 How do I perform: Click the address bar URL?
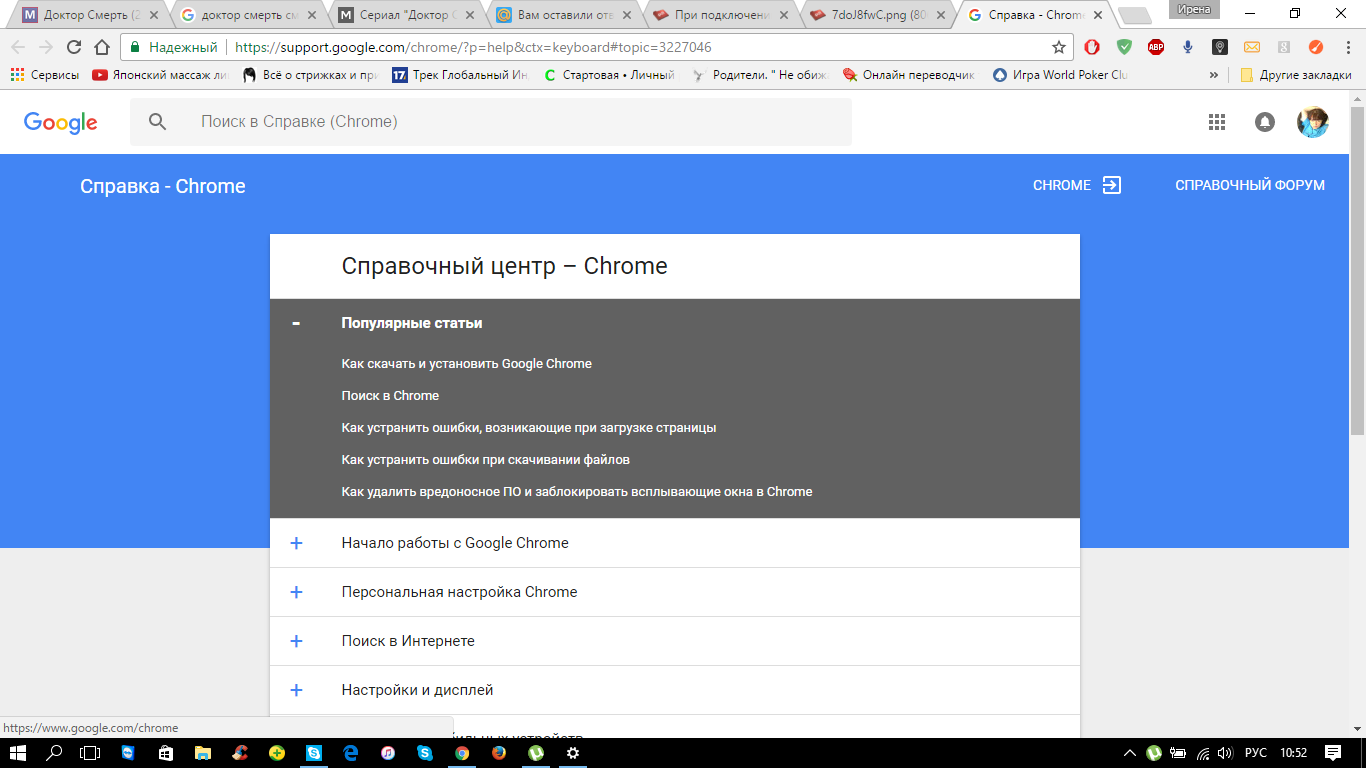coord(473,47)
